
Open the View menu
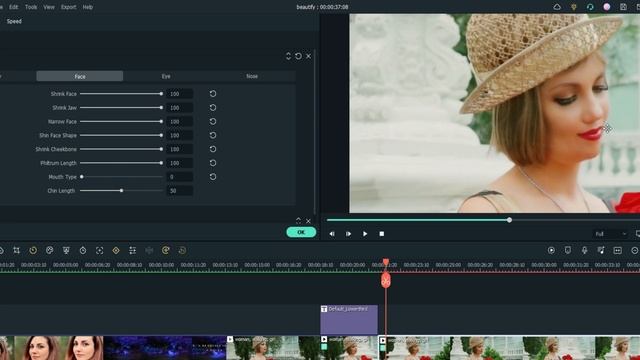coord(49,7)
